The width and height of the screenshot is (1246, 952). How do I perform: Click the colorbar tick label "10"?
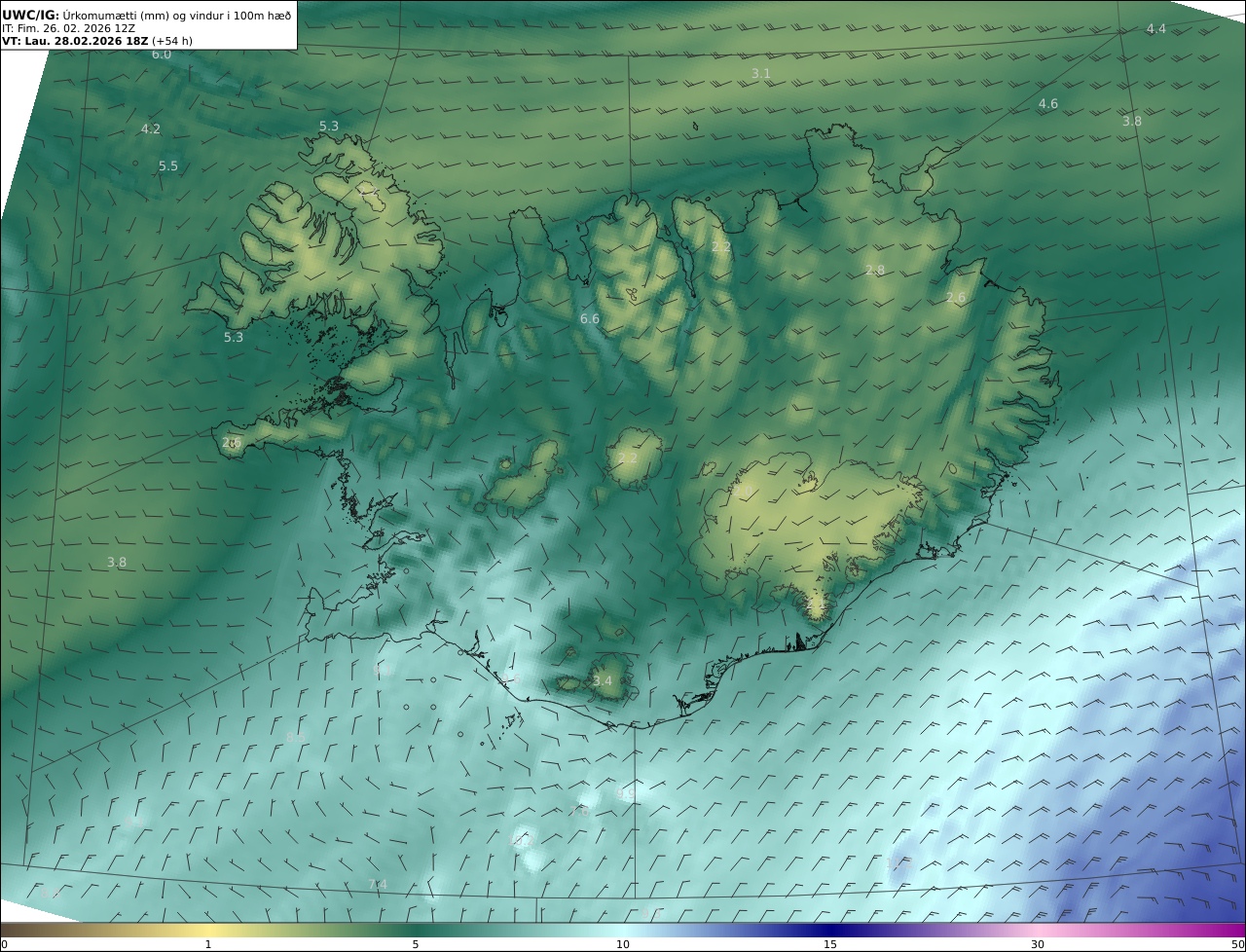(623, 944)
